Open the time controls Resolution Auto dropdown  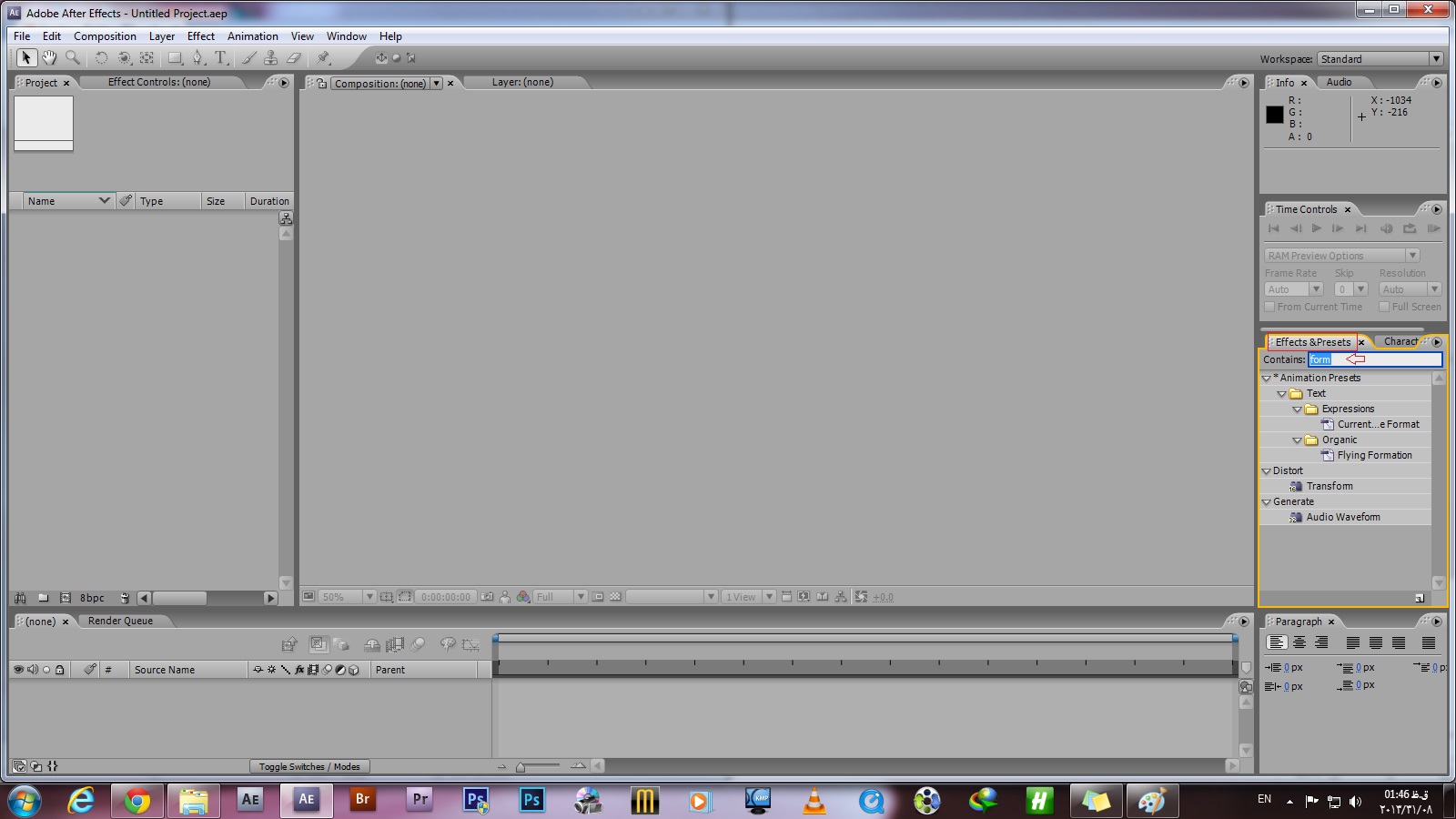[x=1410, y=289]
